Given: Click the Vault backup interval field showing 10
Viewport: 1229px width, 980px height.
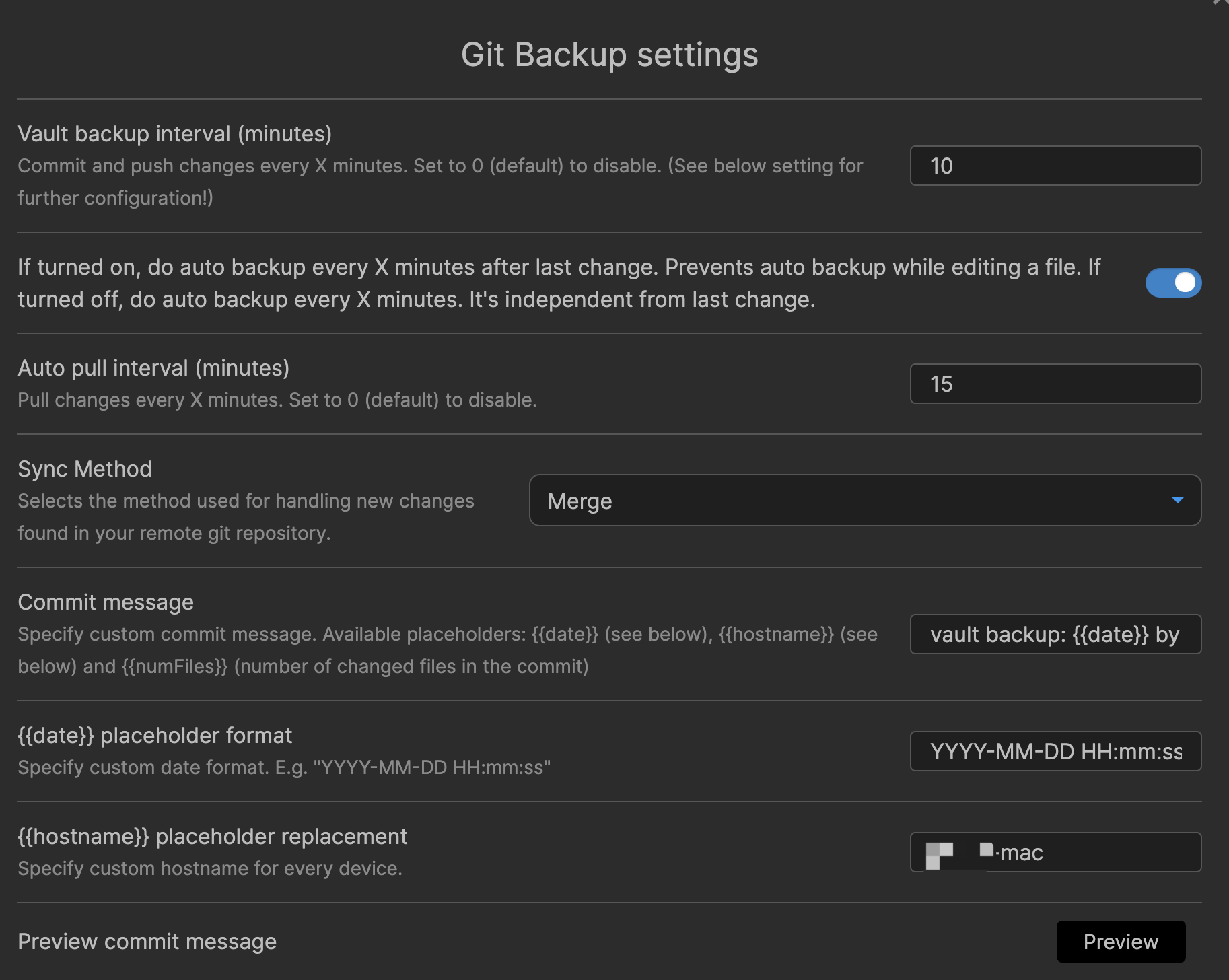Looking at the screenshot, I should click(x=1055, y=166).
